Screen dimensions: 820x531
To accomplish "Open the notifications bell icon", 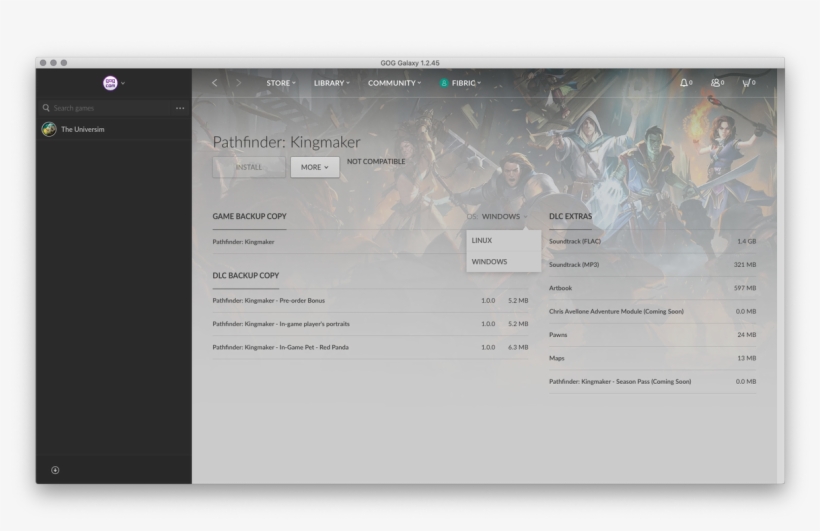I will point(684,83).
